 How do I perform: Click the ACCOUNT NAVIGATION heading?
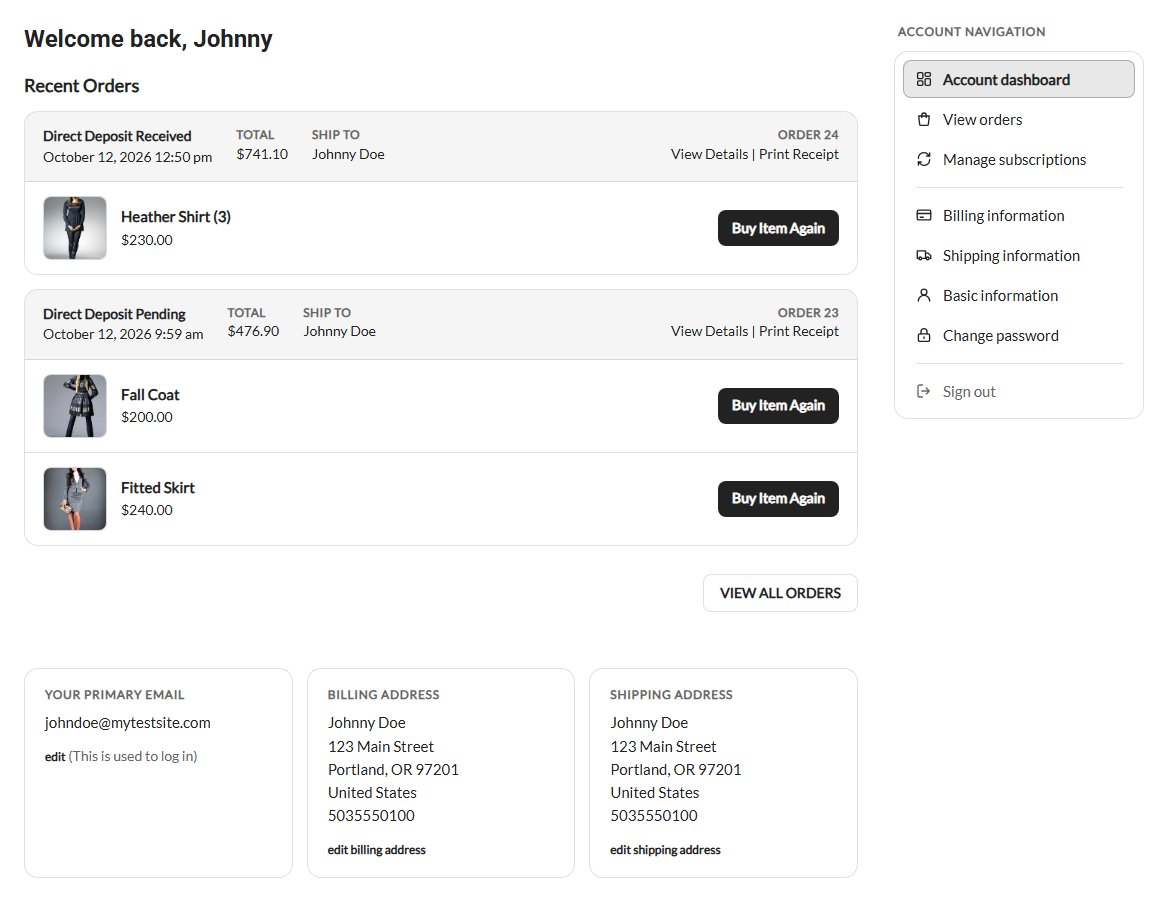(971, 32)
